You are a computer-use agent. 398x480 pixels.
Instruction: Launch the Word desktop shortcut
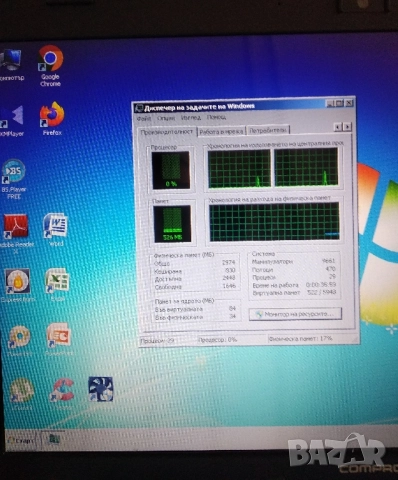[55, 230]
